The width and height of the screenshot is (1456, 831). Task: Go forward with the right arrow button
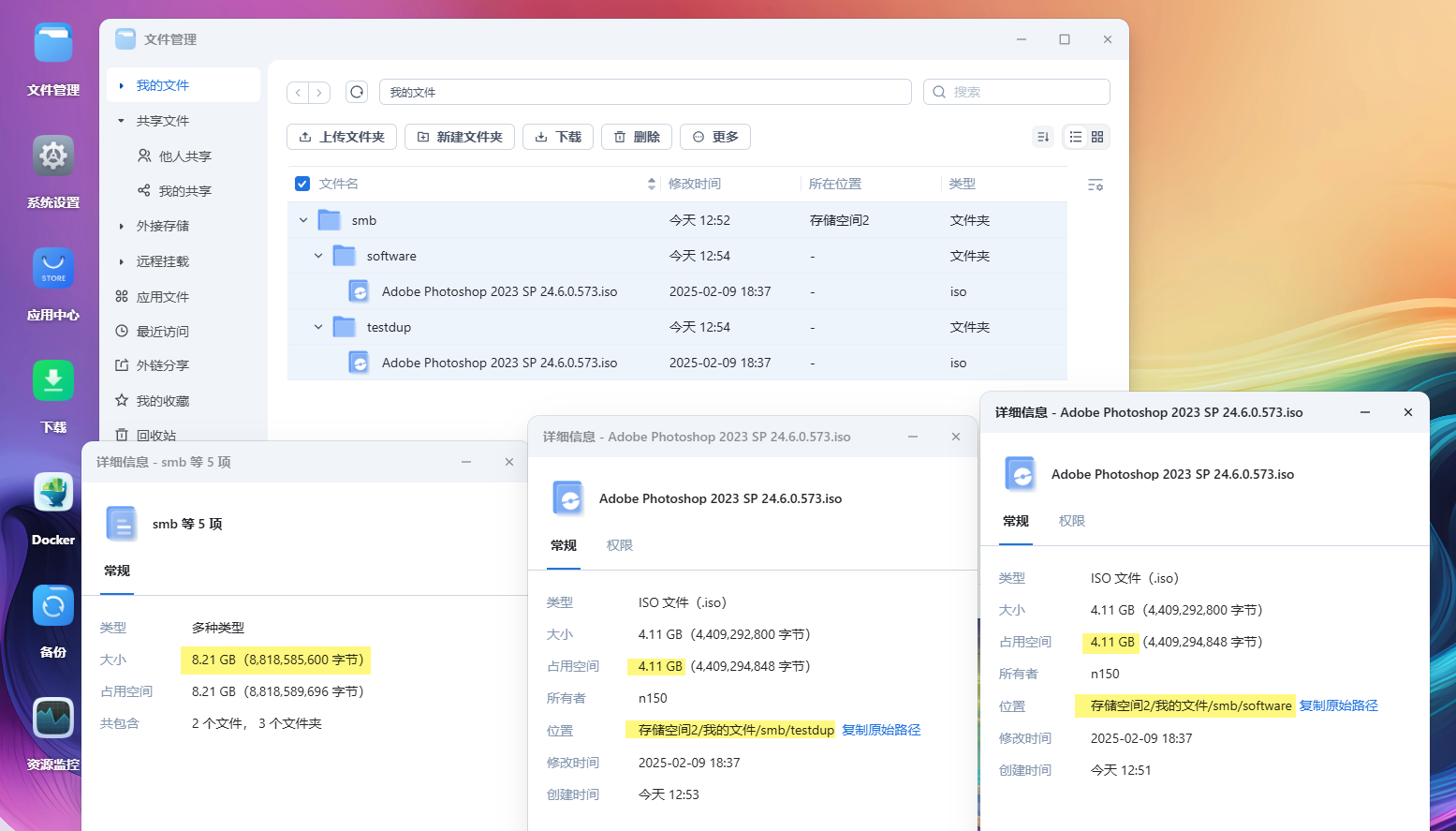319,92
